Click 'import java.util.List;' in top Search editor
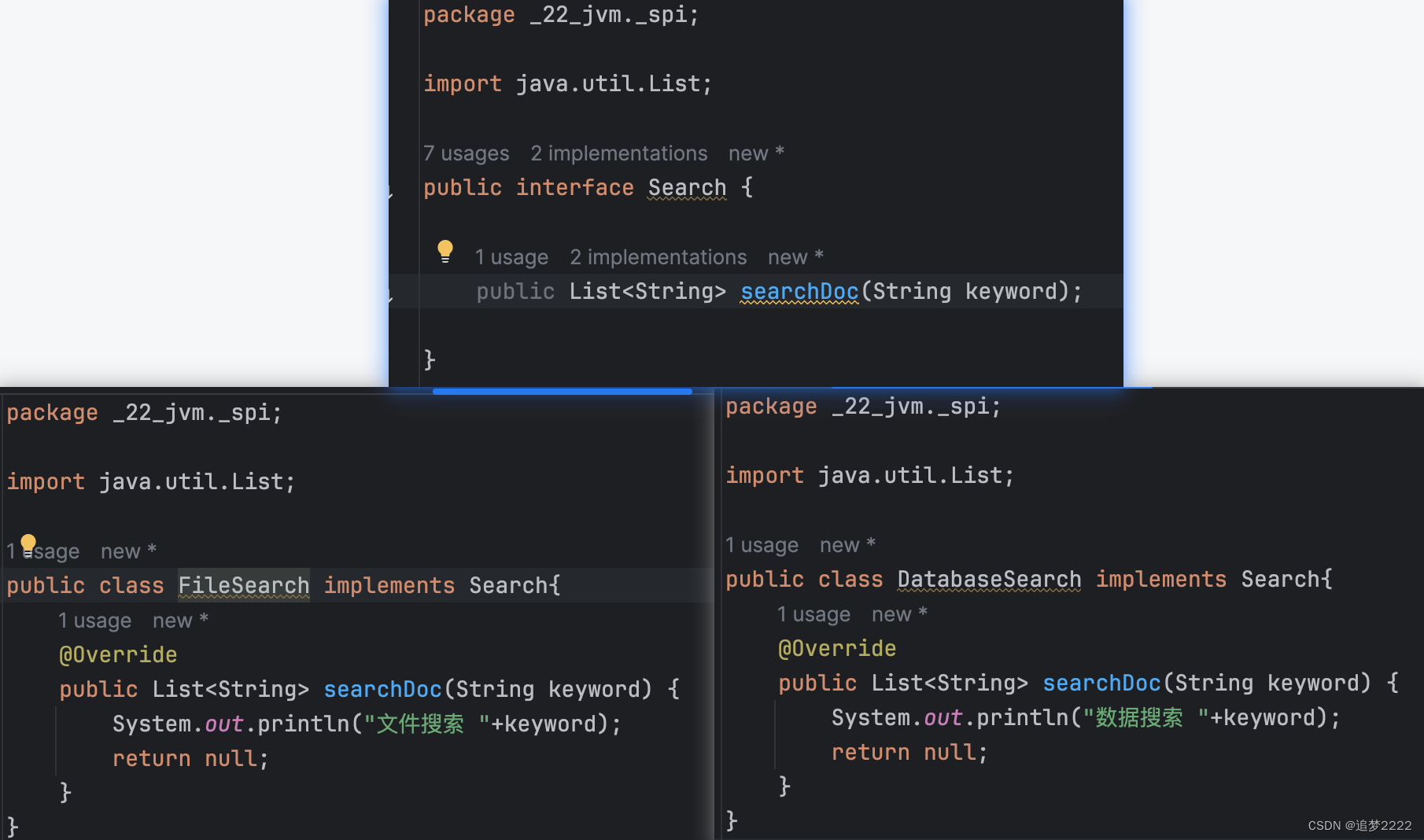Image resolution: width=1424 pixels, height=840 pixels. coord(568,84)
